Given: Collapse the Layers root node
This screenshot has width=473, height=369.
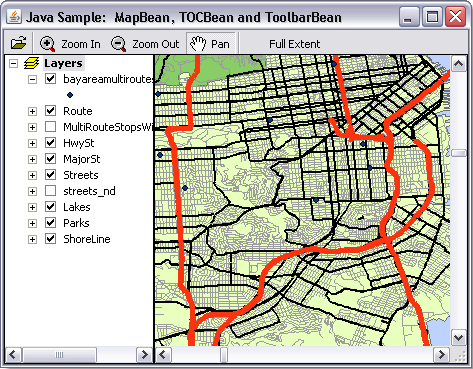Looking at the screenshot, I should 13,63.
